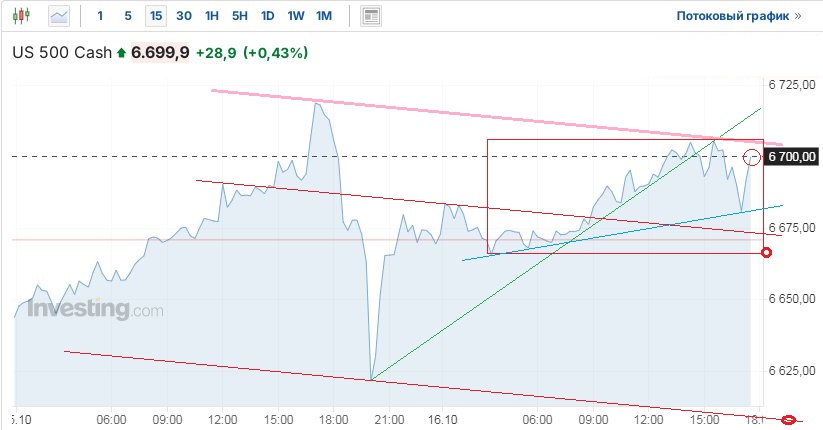The image size is (823, 430).
Task: Select the area chart type icon
Action: tap(59, 16)
